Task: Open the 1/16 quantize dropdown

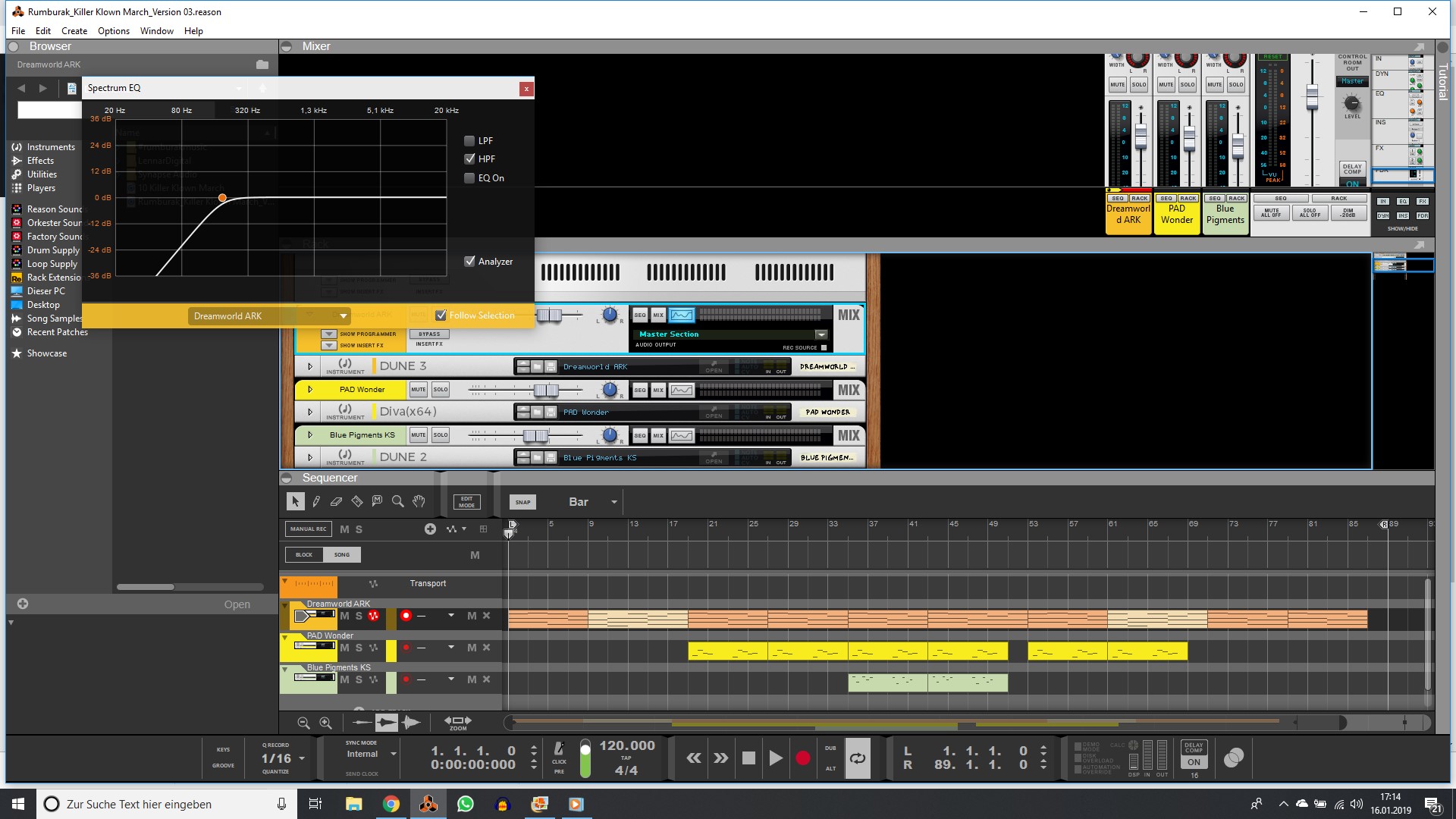Action: (x=301, y=758)
